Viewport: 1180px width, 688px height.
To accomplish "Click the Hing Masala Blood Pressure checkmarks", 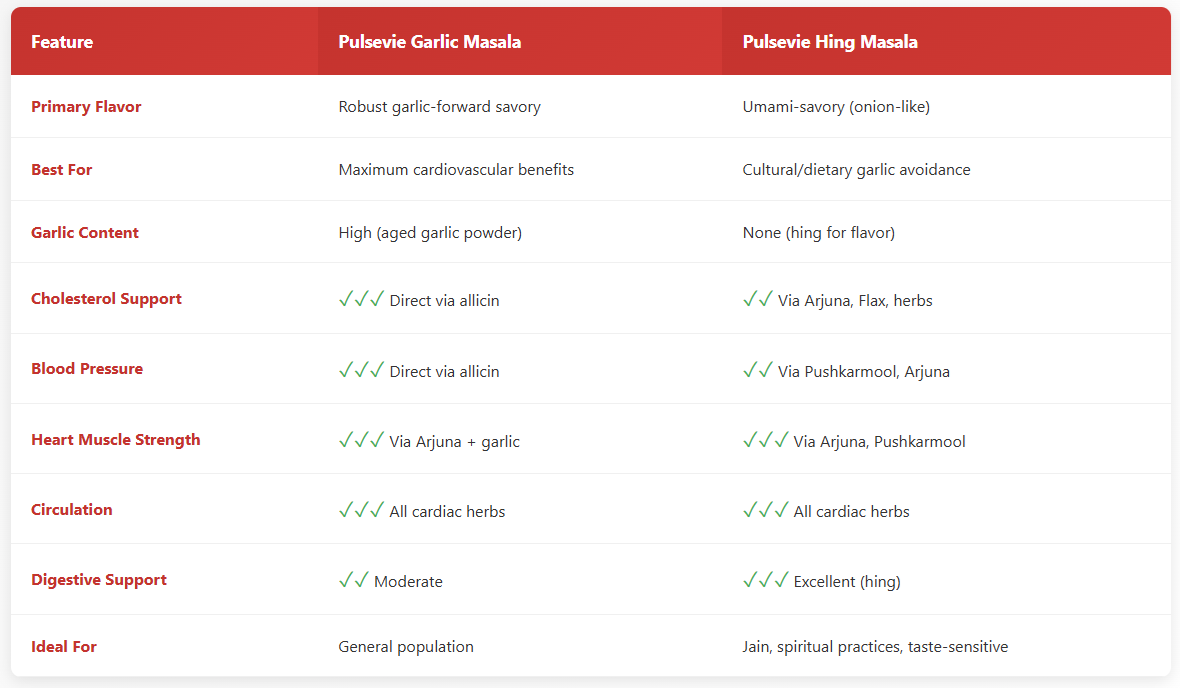I will click(757, 370).
